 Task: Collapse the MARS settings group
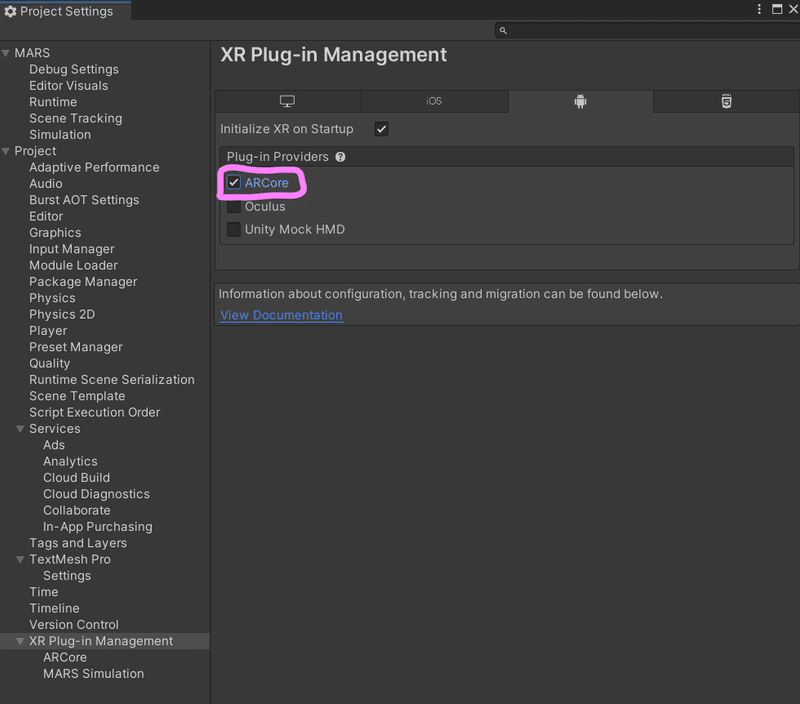coord(6,53)
